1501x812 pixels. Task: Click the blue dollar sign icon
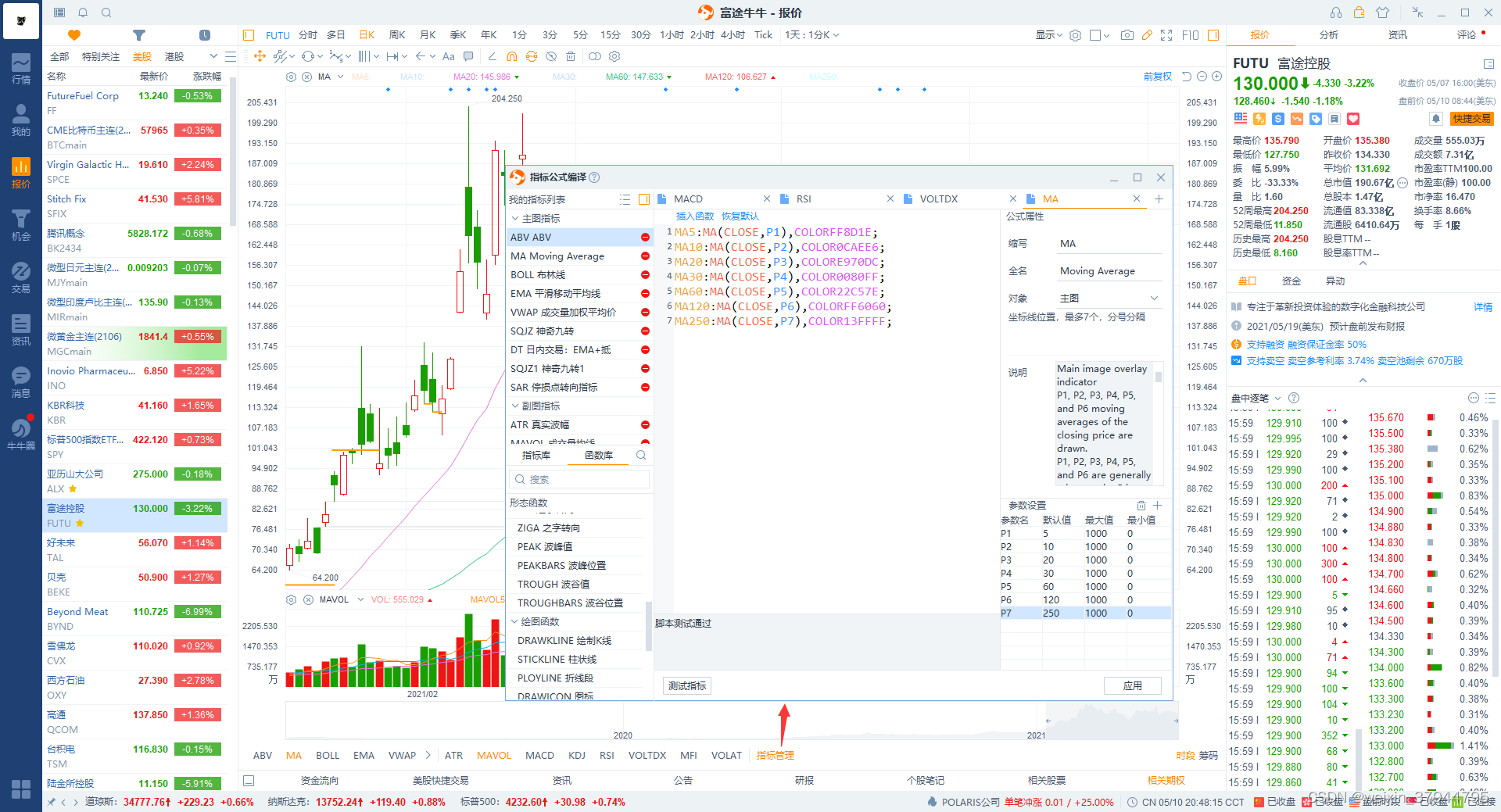tap(1278, 119)
